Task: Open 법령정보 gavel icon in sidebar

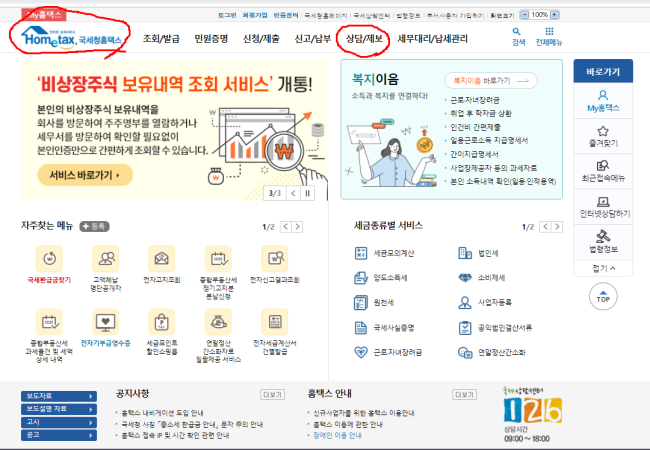Action: point(603,236)
